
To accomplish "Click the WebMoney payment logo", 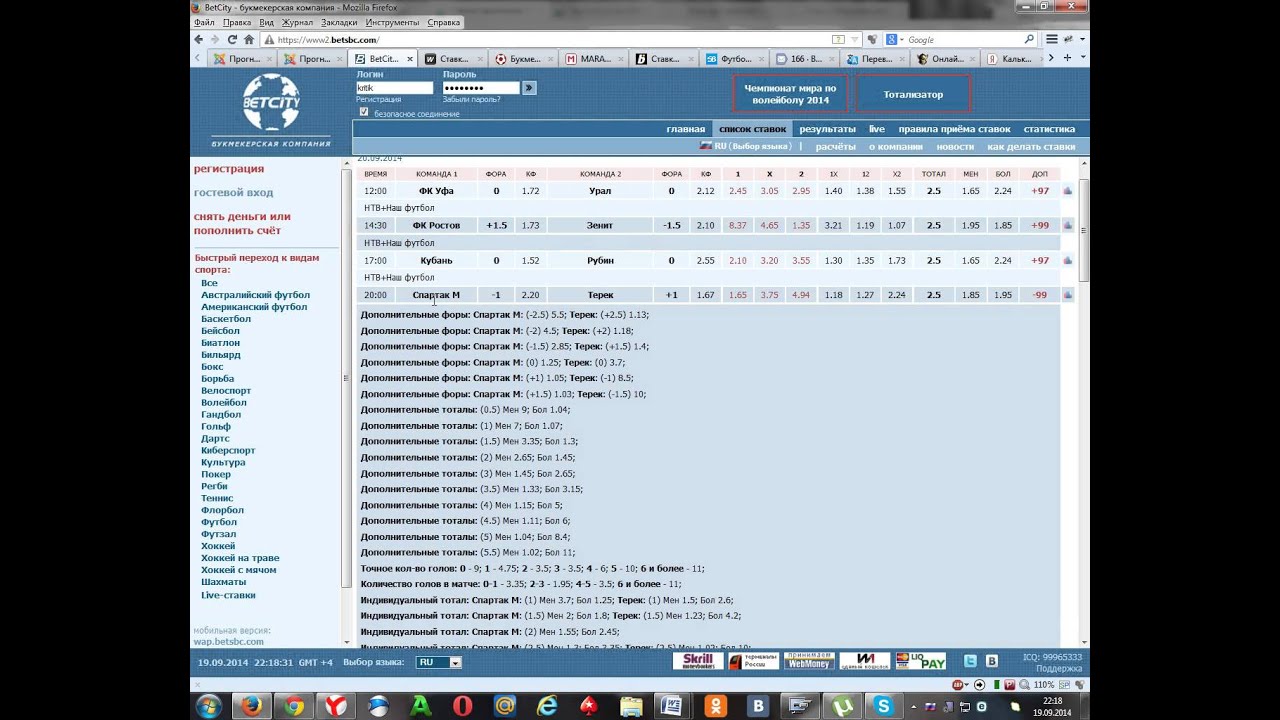I will point(808,661).
